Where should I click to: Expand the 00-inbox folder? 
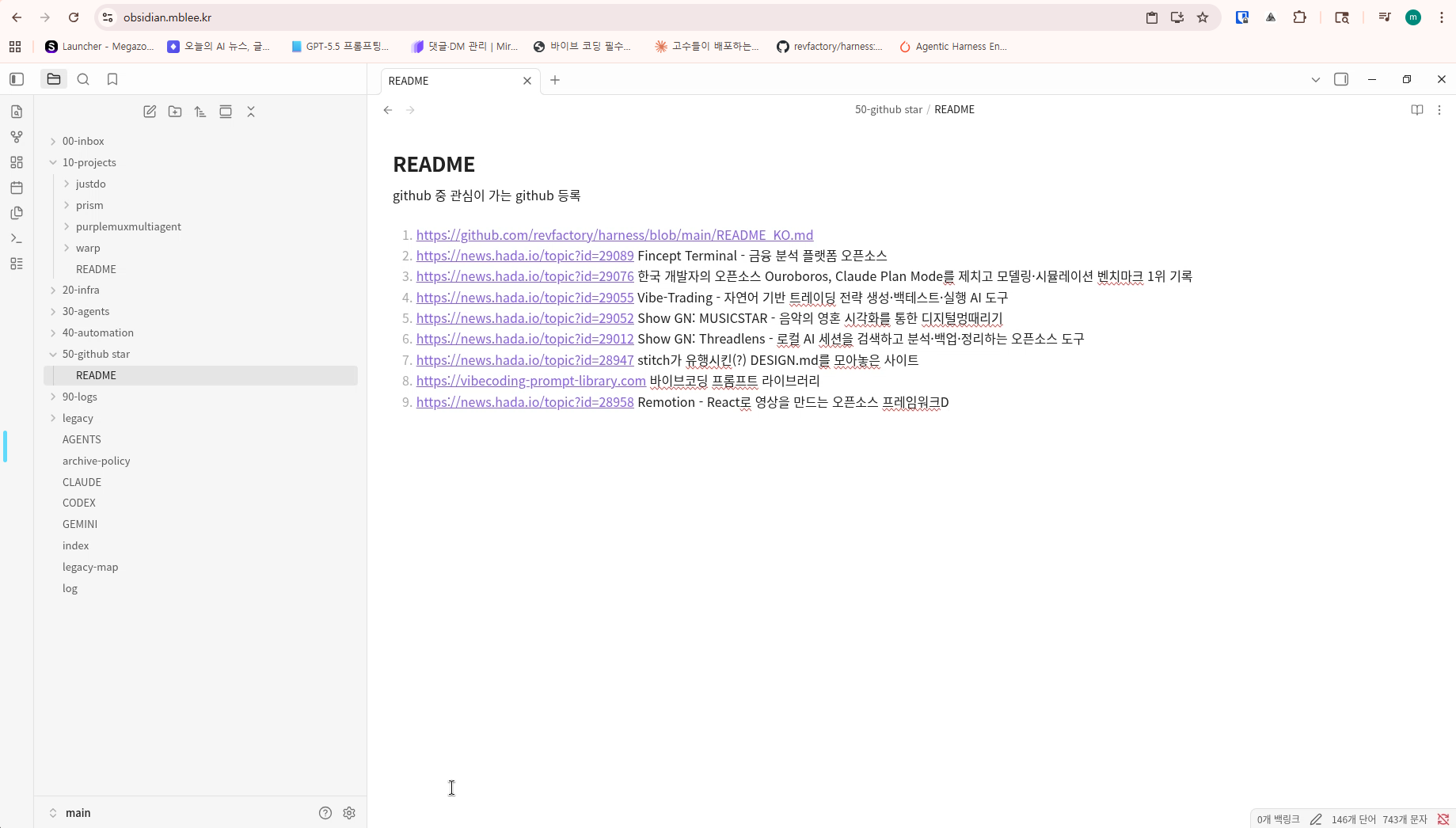[53, 141]
